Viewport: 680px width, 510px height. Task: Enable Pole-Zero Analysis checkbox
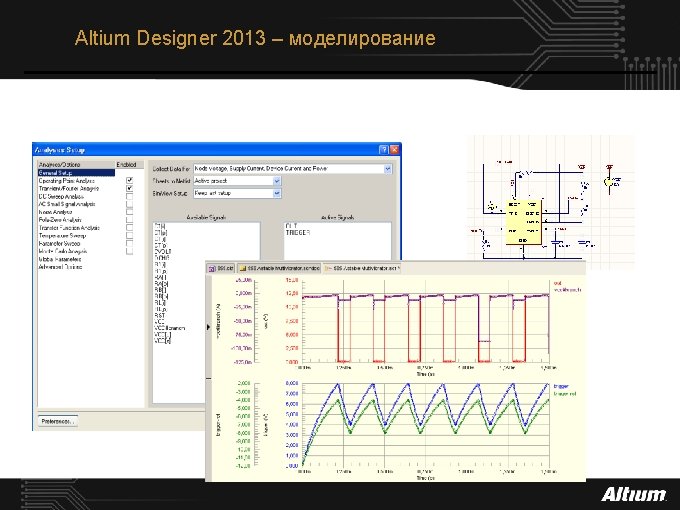tap(129, 220)
